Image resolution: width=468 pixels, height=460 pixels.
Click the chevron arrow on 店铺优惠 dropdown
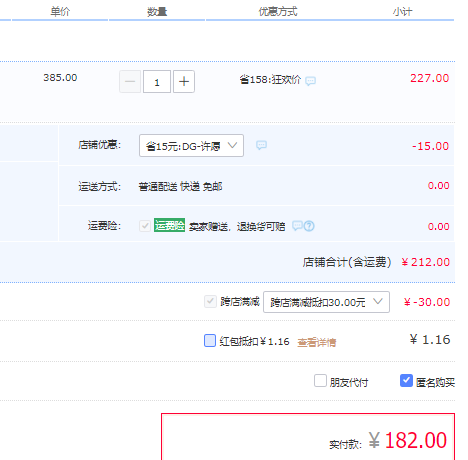(x=232, y=145)
